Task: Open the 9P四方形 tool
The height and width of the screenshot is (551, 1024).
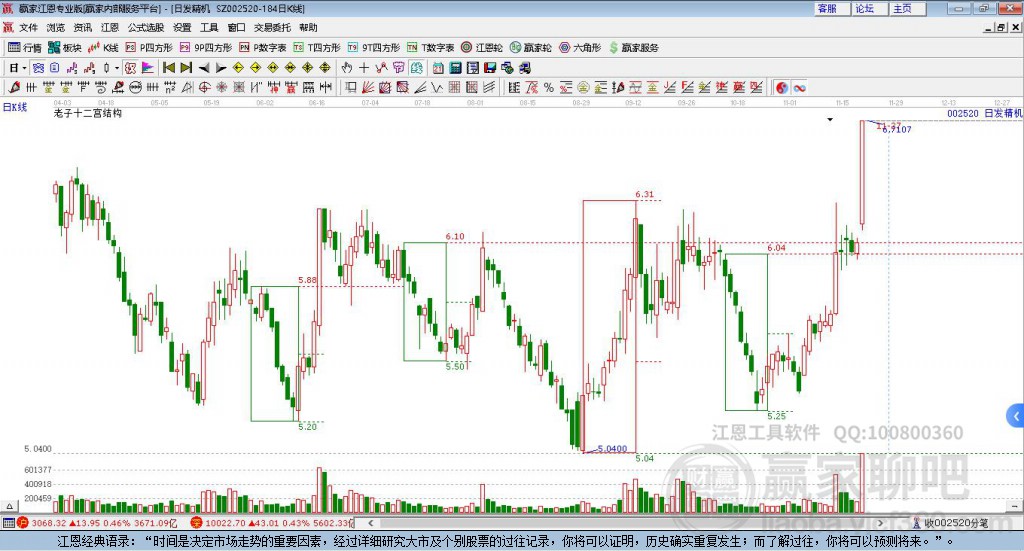Action: point(206,48)
